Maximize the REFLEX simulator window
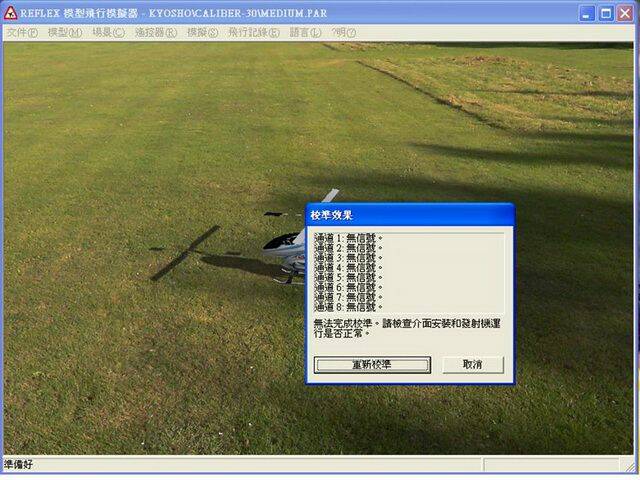The height and width of the screenshot is (480, 640). [606, 13]
